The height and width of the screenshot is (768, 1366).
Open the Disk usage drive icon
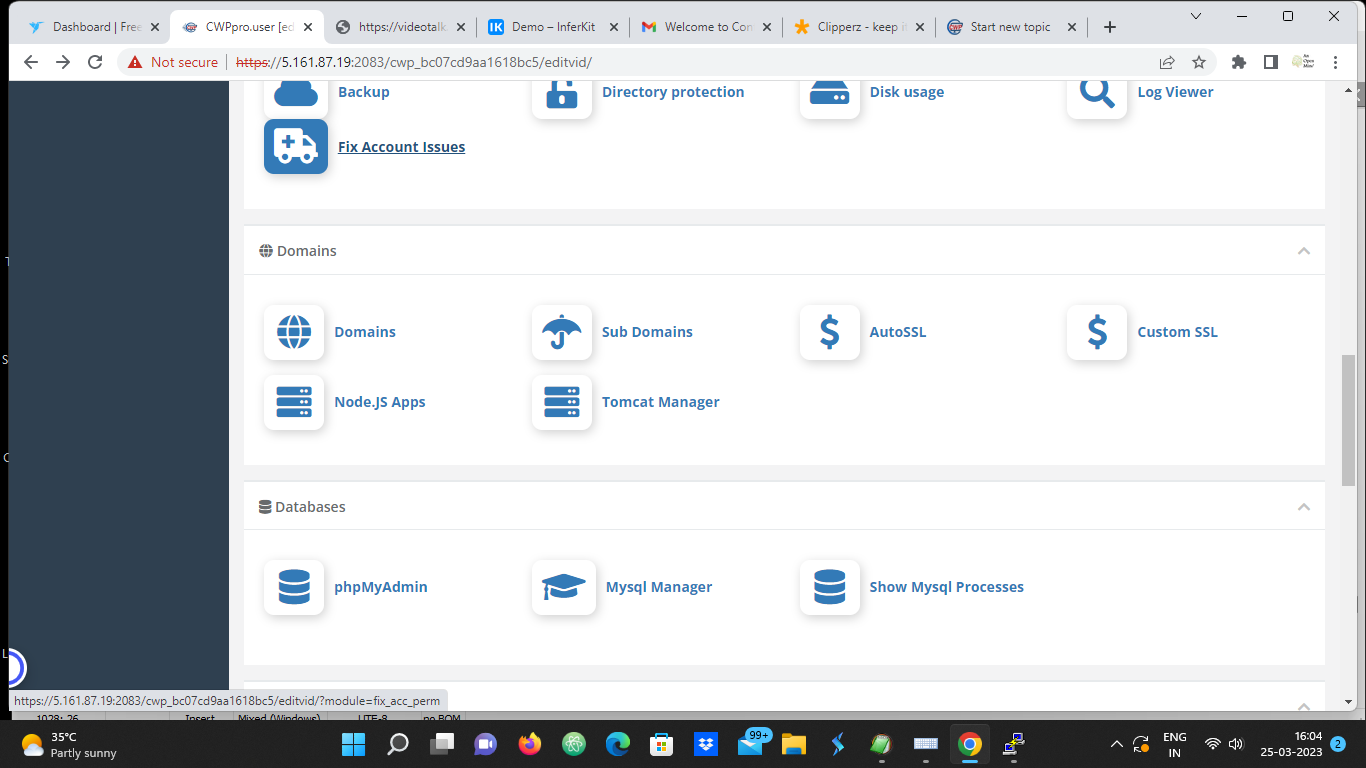830,97
